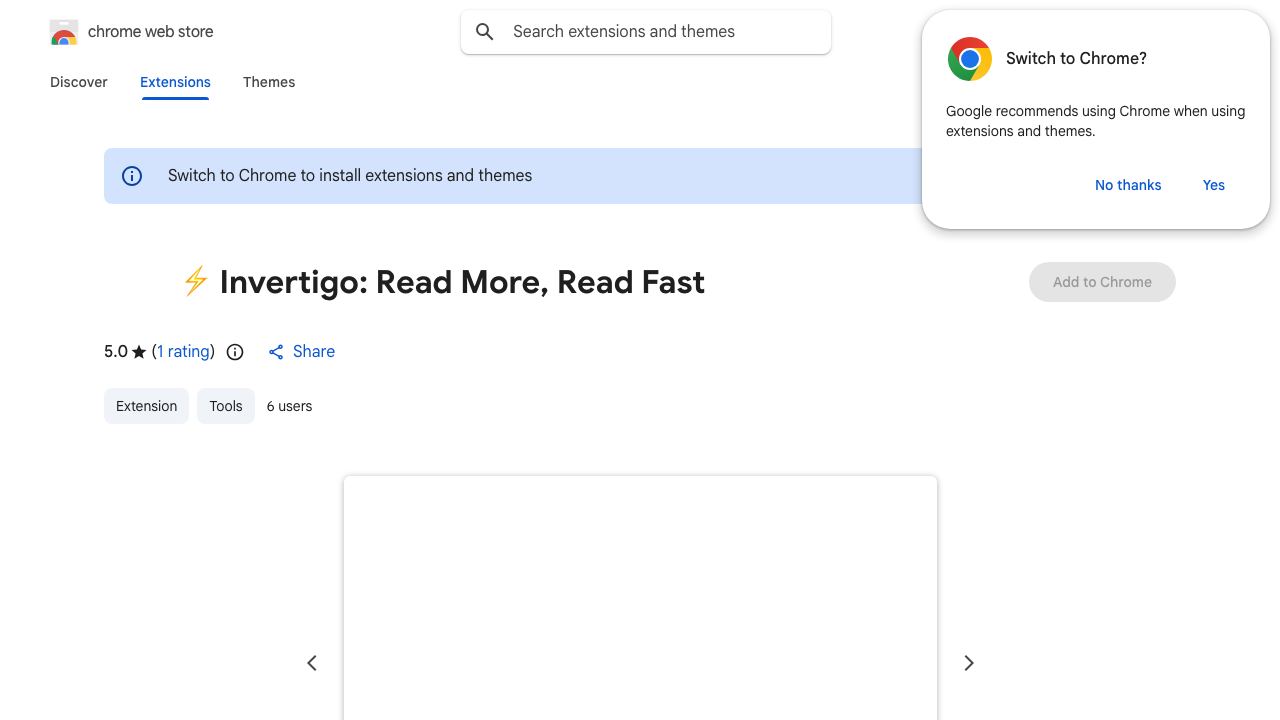Click the lightning bolt extension icon
The width and height of the screenshot is (1280, 720).
(x=196, y=282)
